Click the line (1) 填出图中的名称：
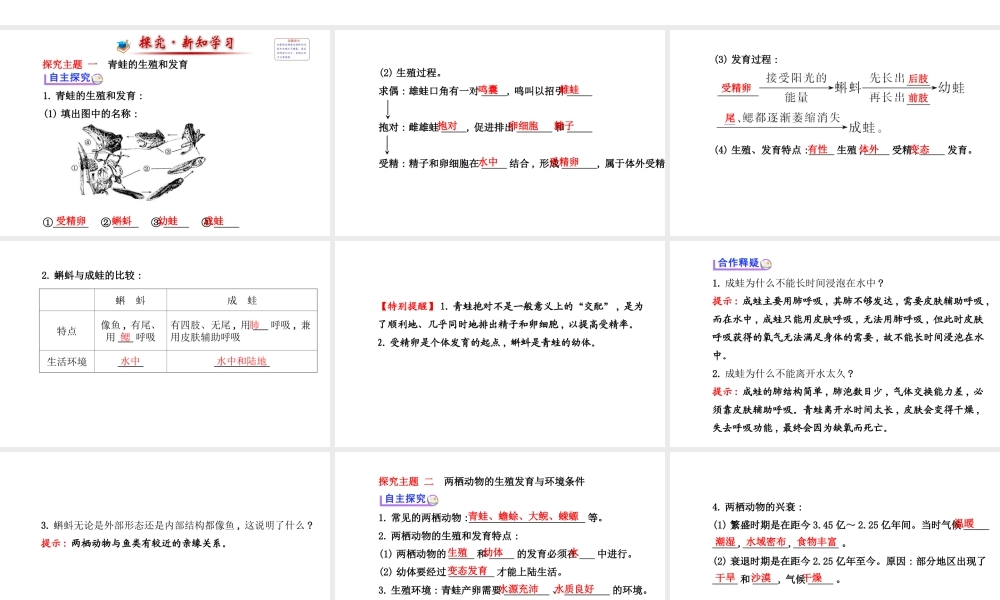Screen dimensions: 1000x600 tap(91, 113)
